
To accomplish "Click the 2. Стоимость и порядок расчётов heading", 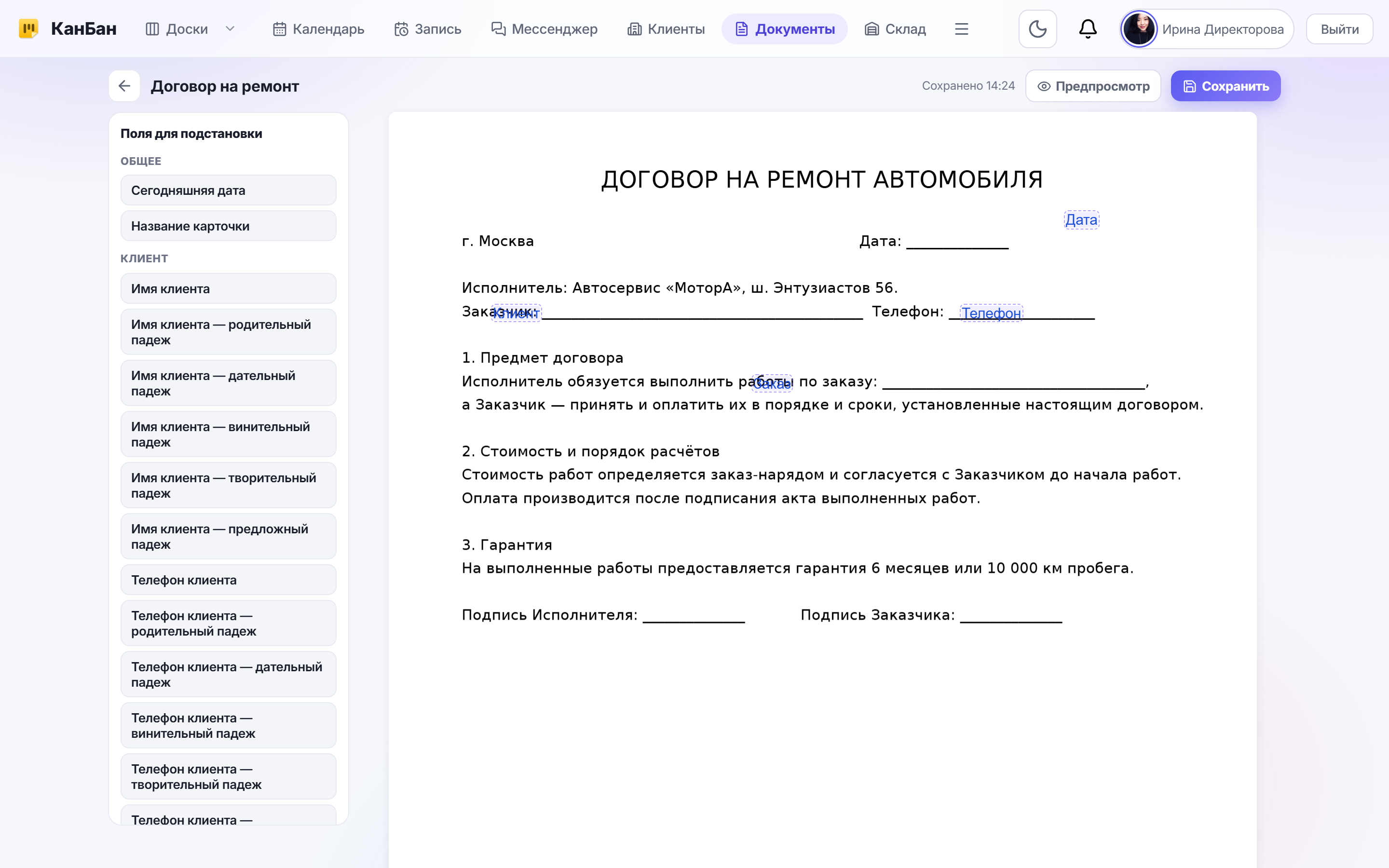I will (x=591, y=451).
